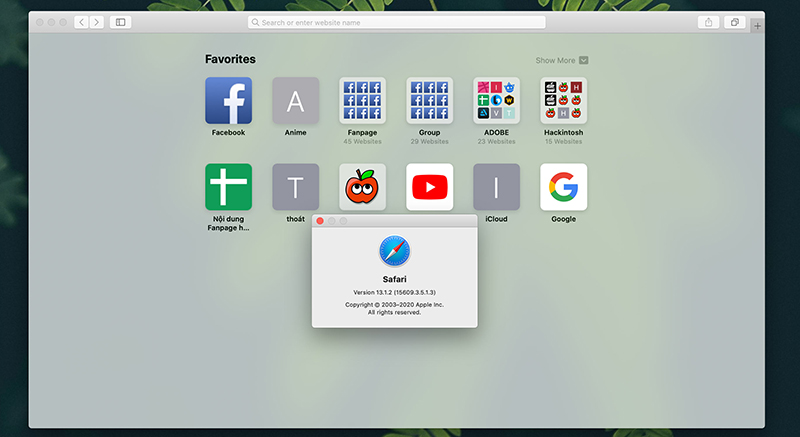800x437 pixels.
Task: Open the Anime favorite tile
Action: coord(295,100)
